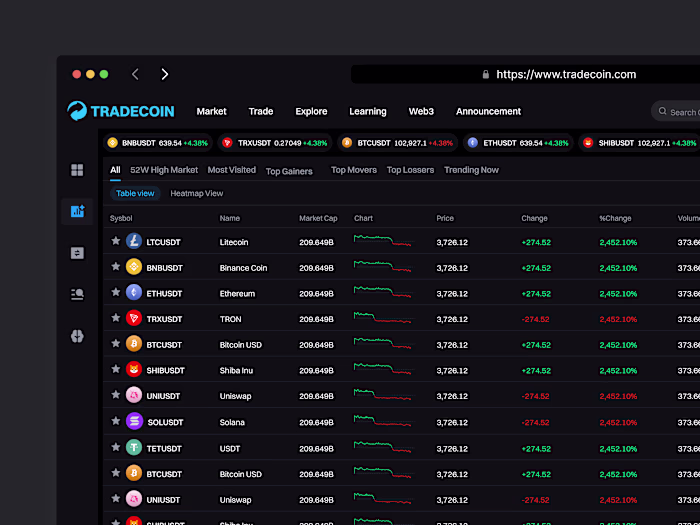This screenshot has width=700, height=525.
Task: Click the Solana name cell
Action: [232, 422]
